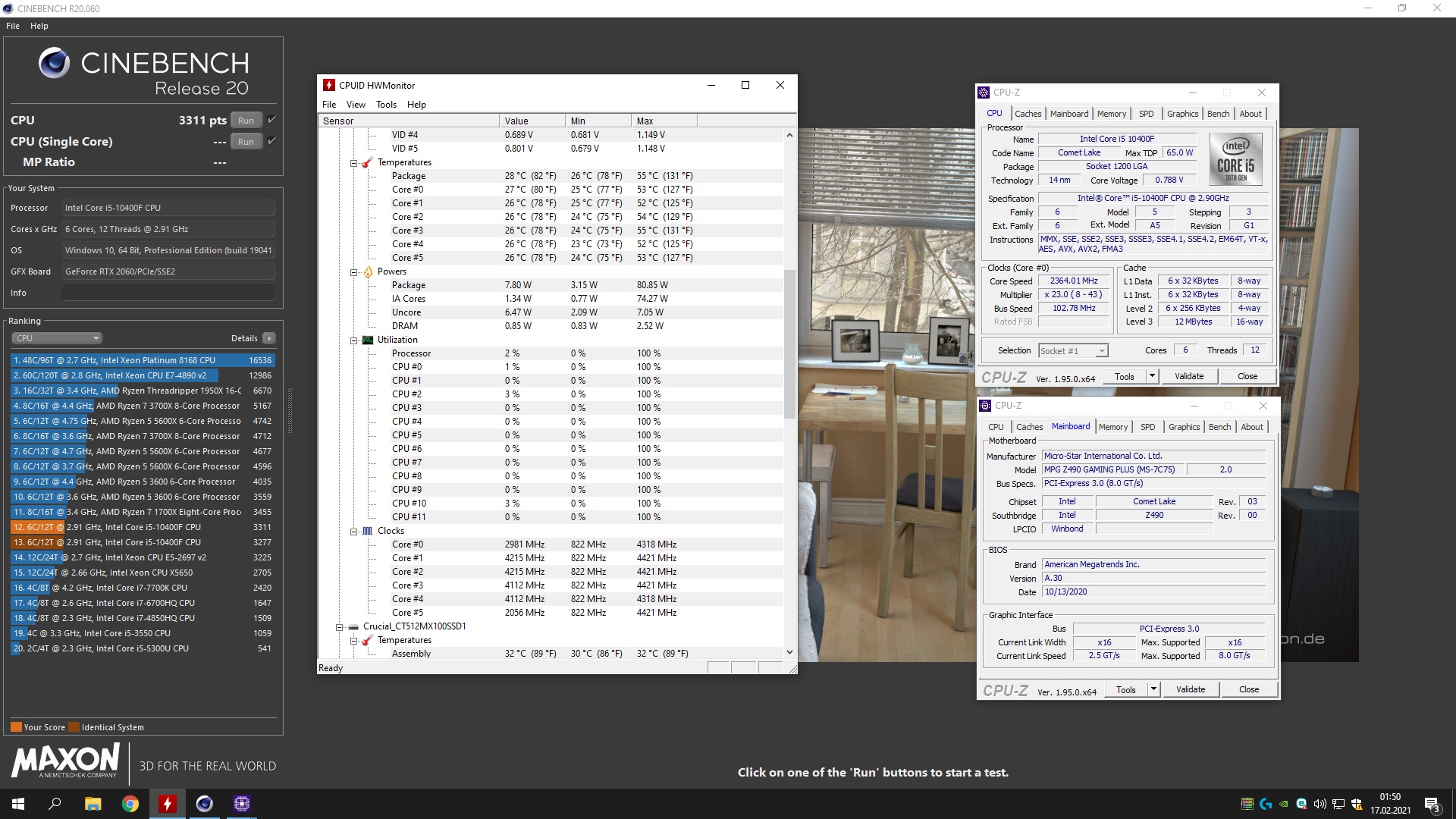
Task: Click Tools button in the upper CPU-Z window
Action: (x=1125, y=376)
